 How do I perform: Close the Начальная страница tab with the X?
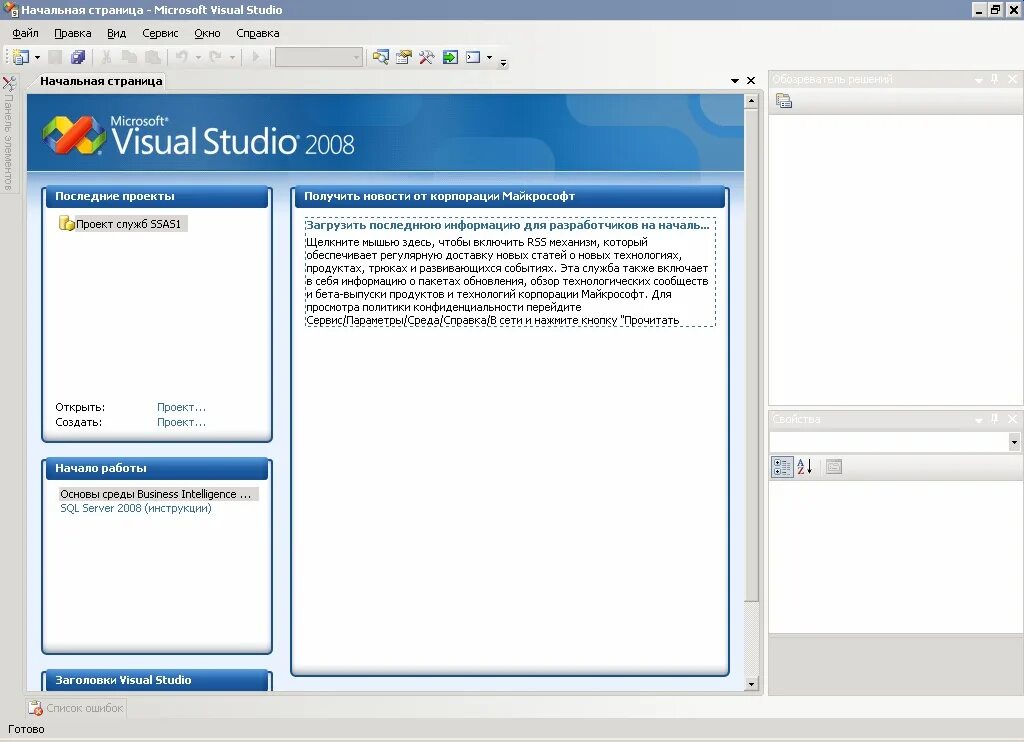pos(751,80)
